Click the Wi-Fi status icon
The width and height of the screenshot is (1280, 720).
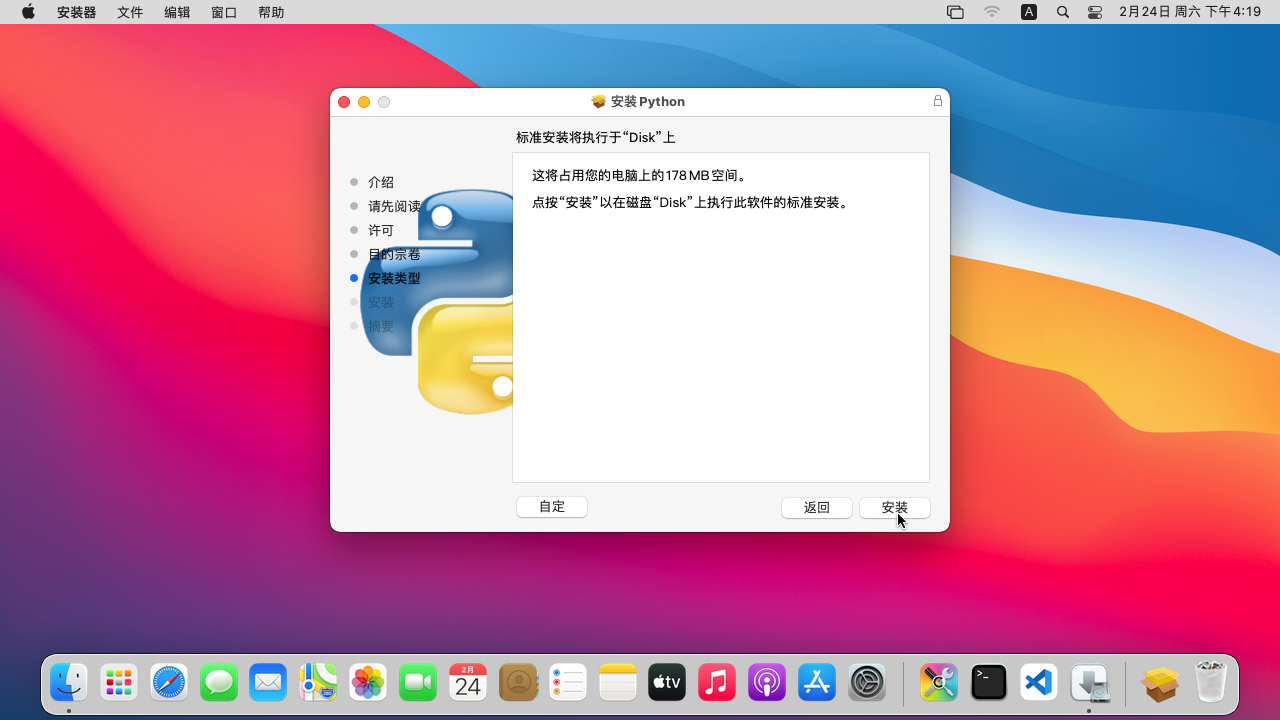click(992, 12)
